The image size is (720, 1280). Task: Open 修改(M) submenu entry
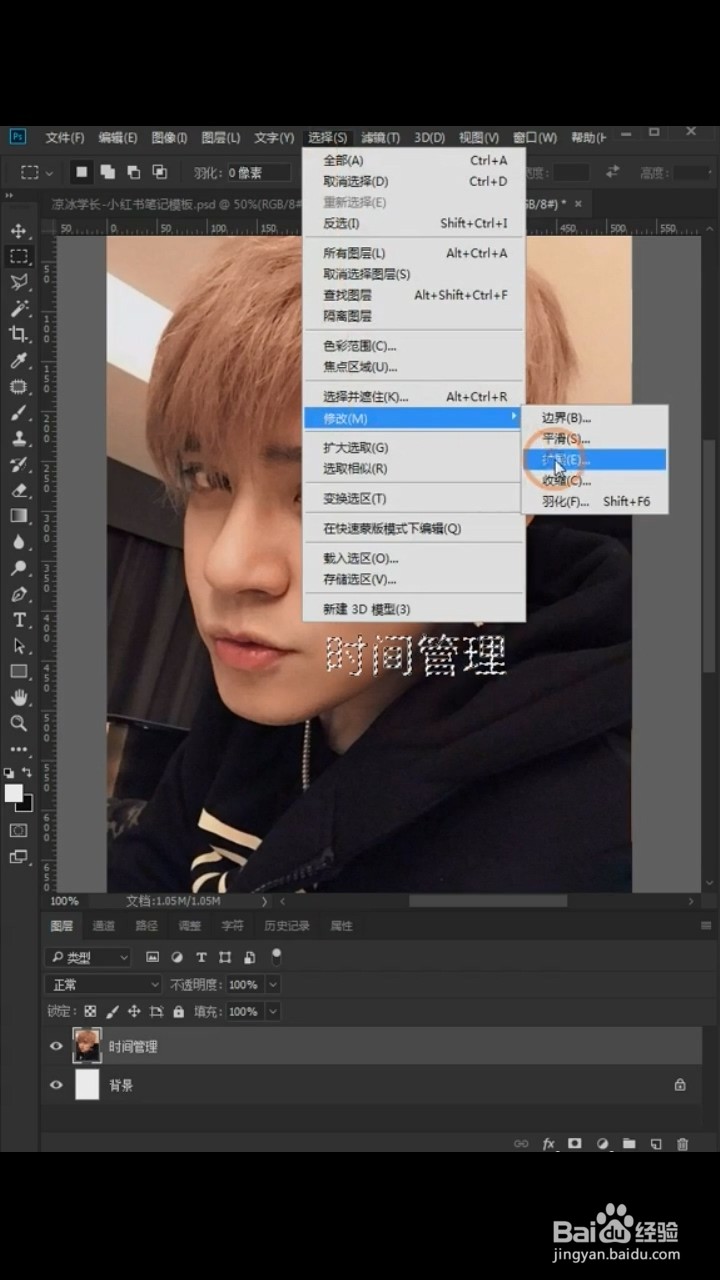tap(414, 418)
